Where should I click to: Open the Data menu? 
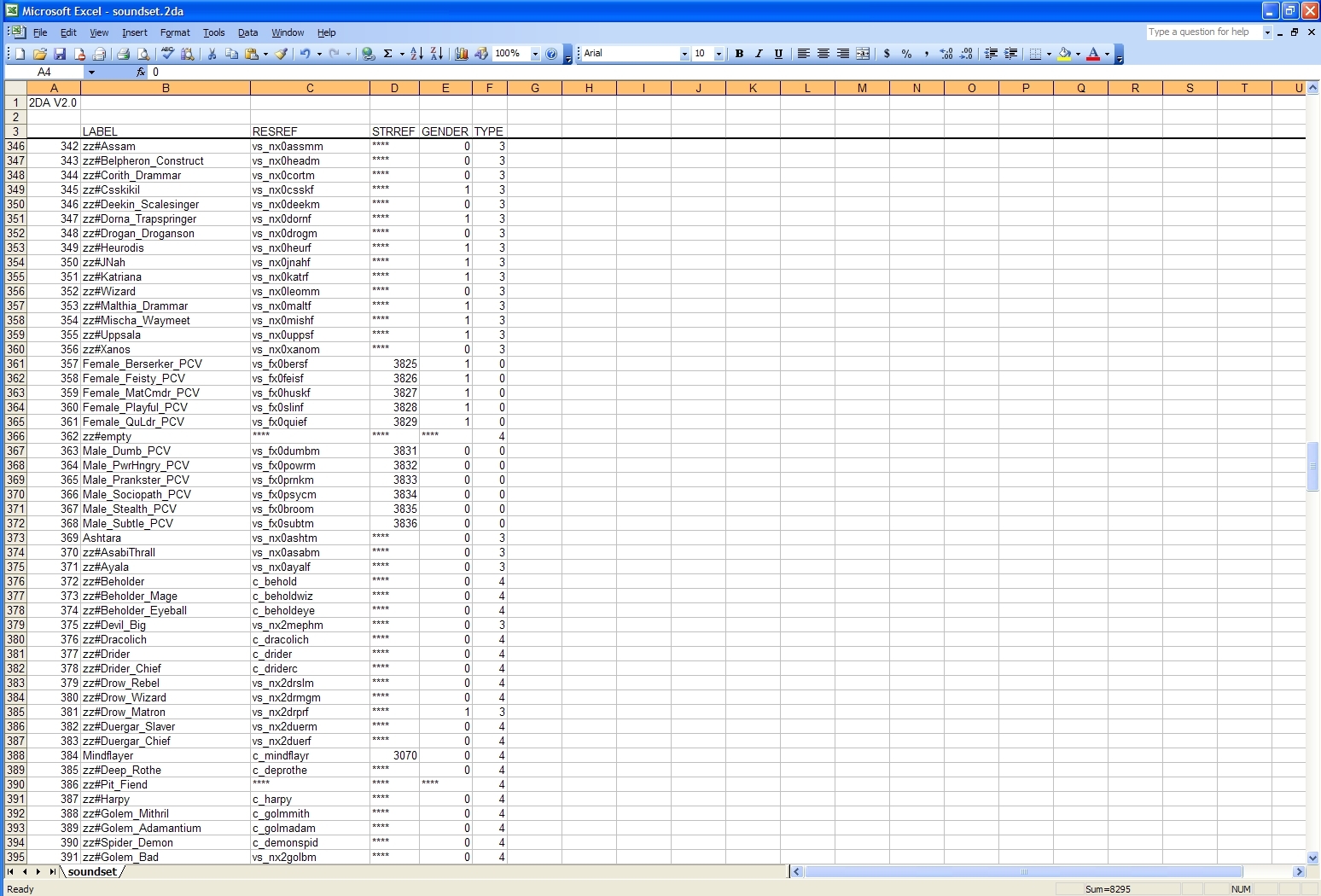pyautogui.click(x=247, y=32)
